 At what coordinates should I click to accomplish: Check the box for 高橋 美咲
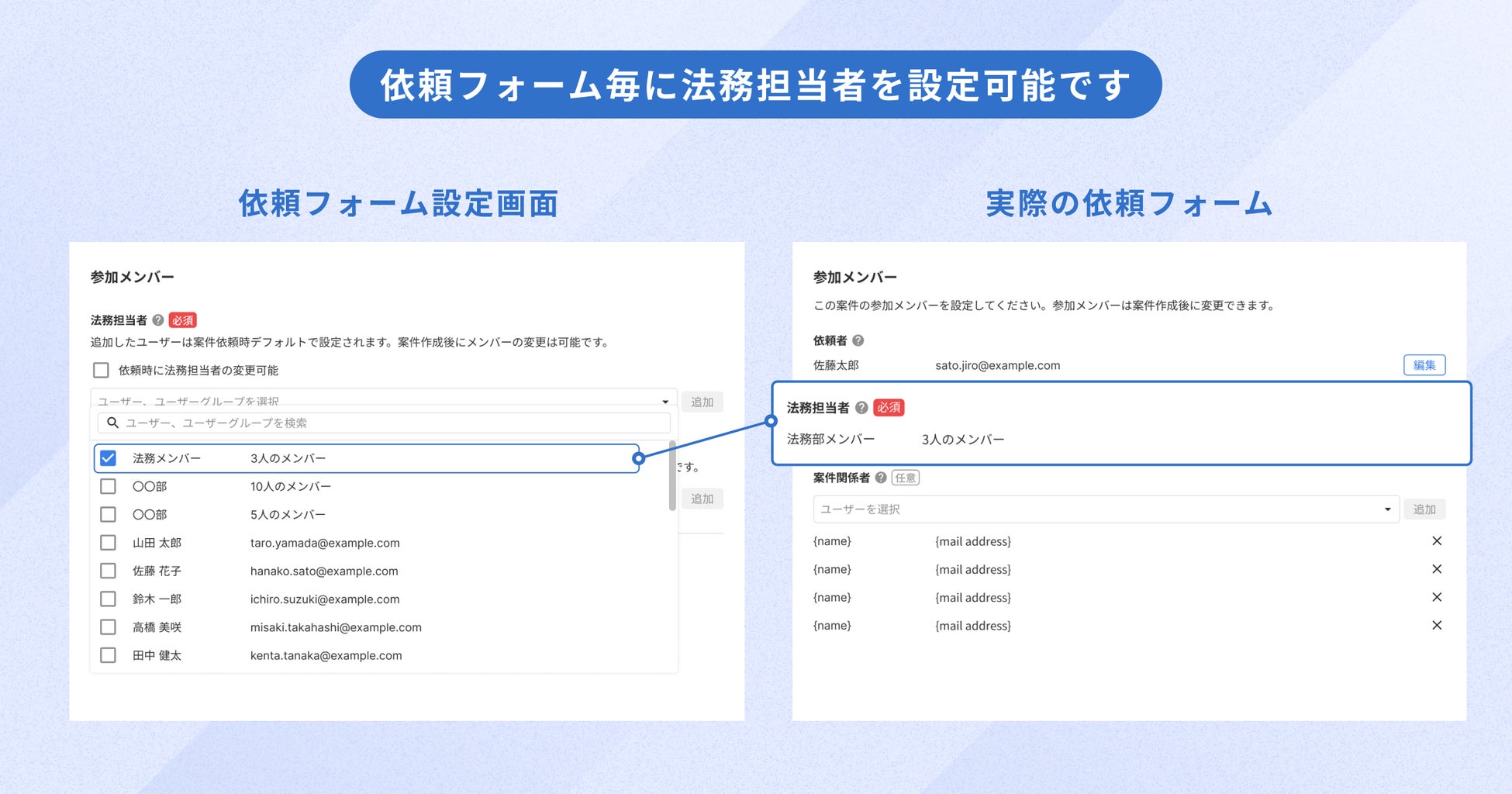[109, 627]
